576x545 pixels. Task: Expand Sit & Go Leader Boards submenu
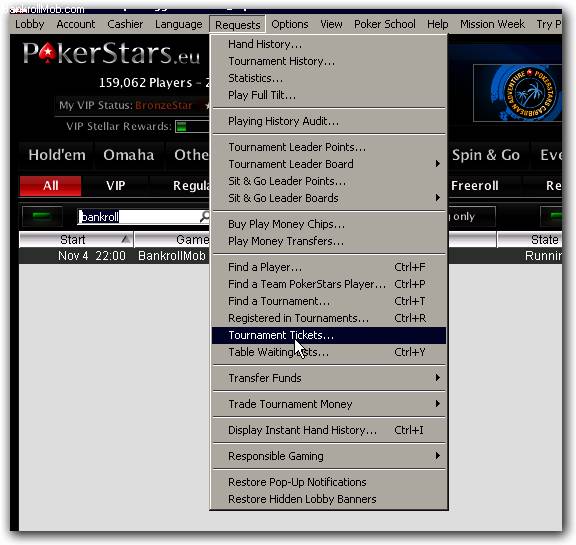tap(438, 198)
